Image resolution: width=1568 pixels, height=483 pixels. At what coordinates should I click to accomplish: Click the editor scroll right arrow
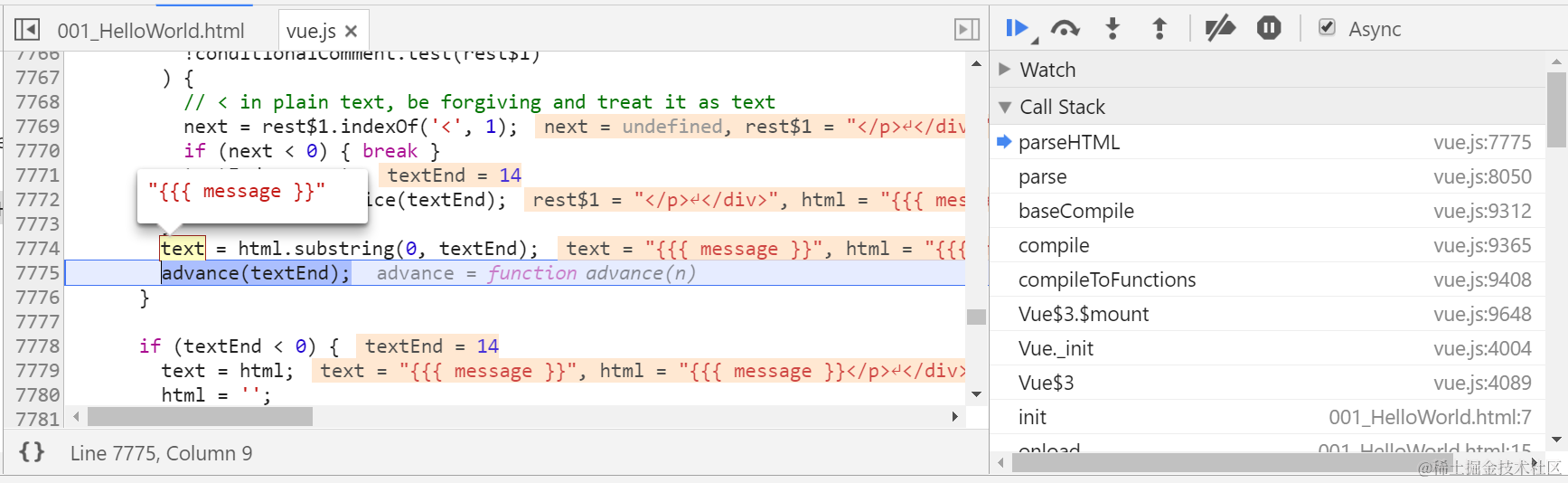click(955, 416)
